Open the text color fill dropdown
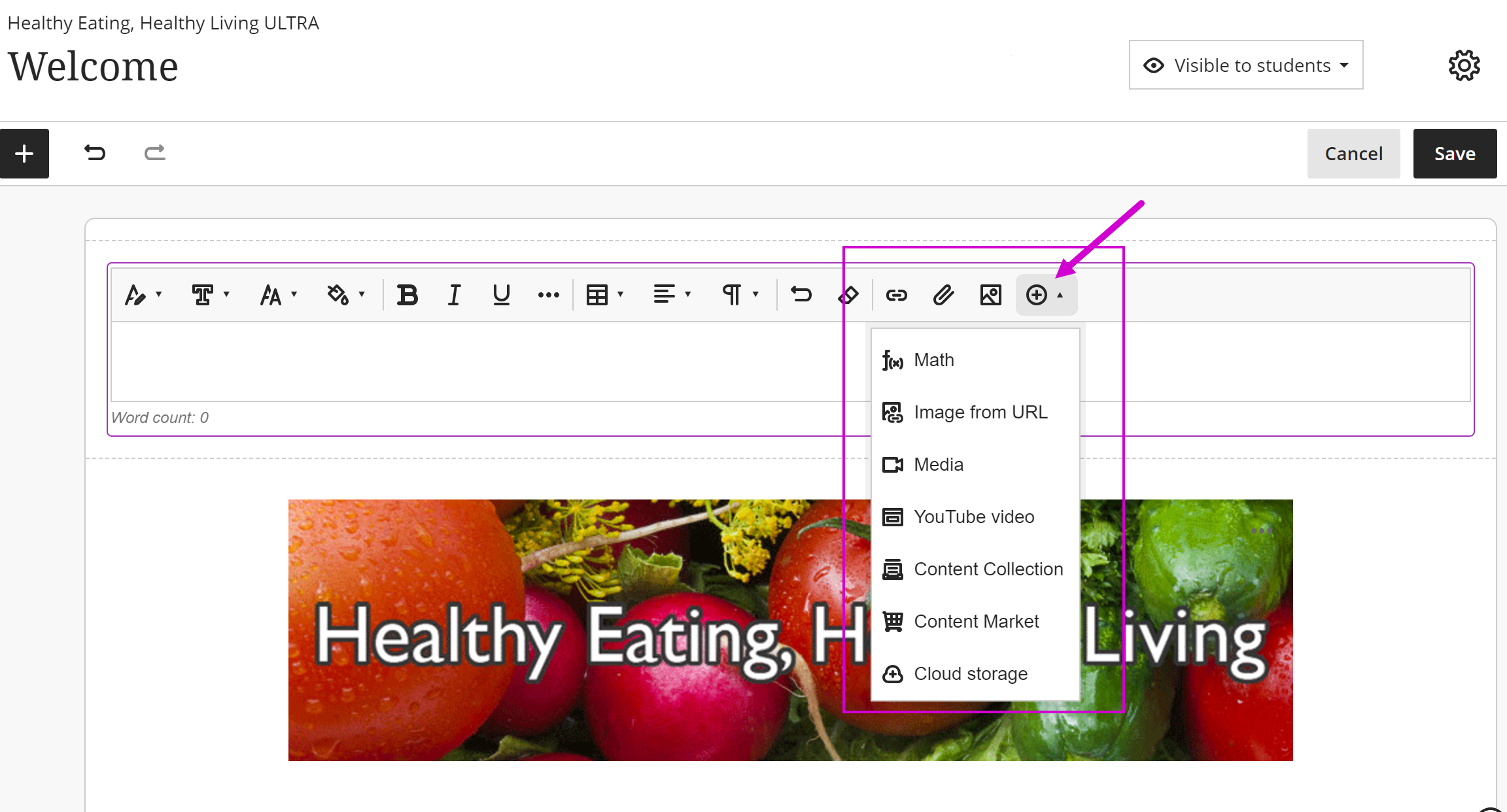This screenshot has width=1507, height=812. tap(345, 295)
